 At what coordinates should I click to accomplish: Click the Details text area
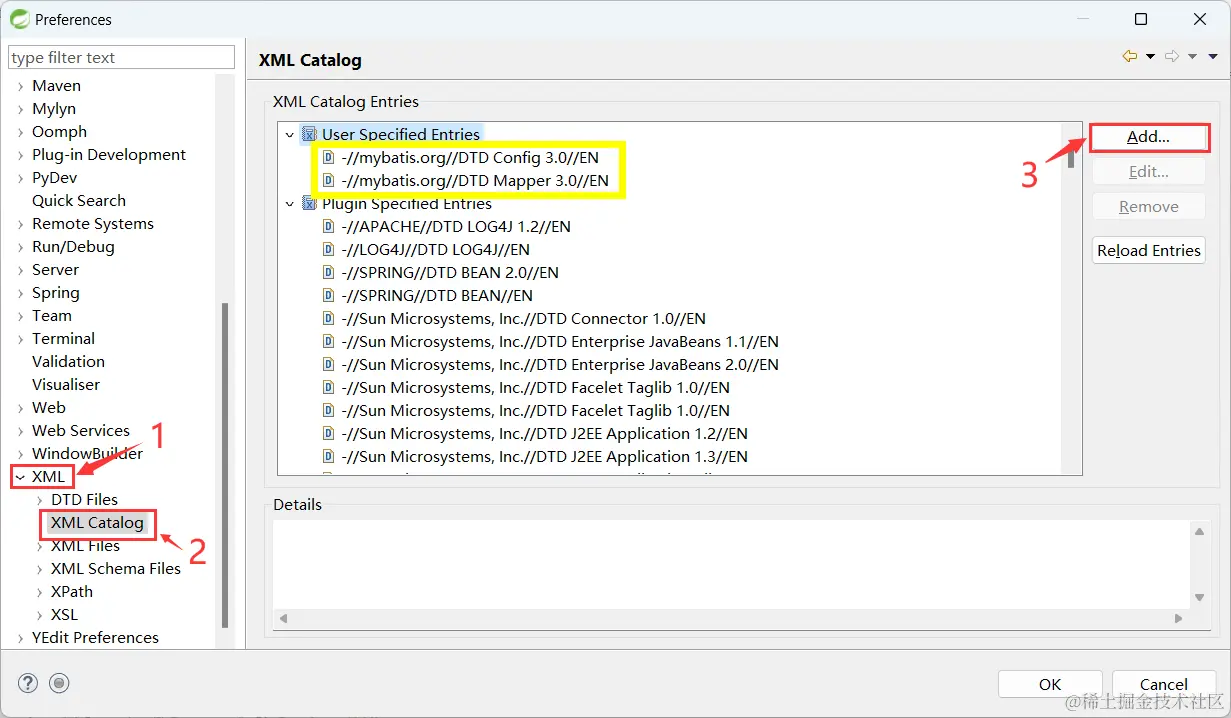point(733,563)
